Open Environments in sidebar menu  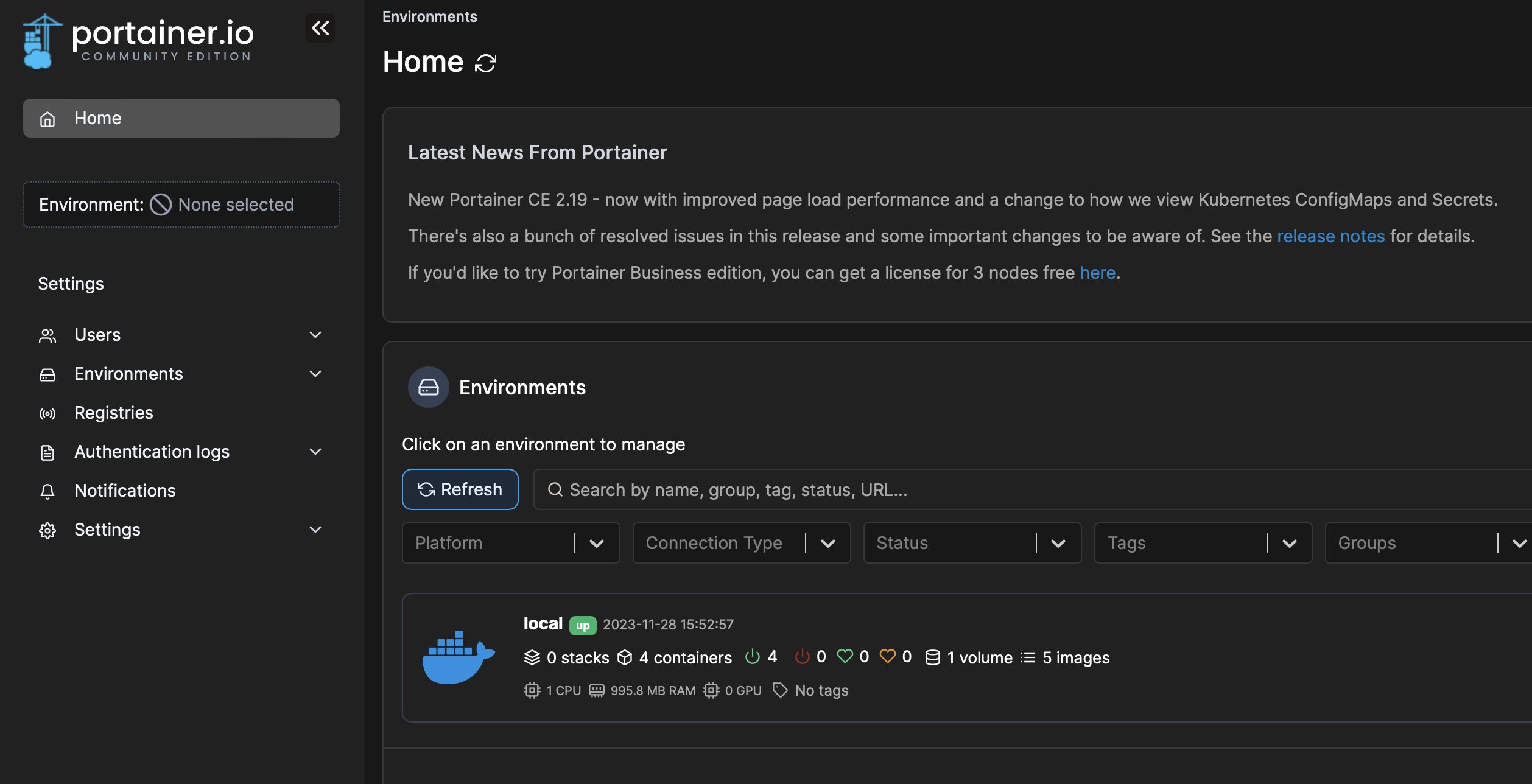coord(128,374)
